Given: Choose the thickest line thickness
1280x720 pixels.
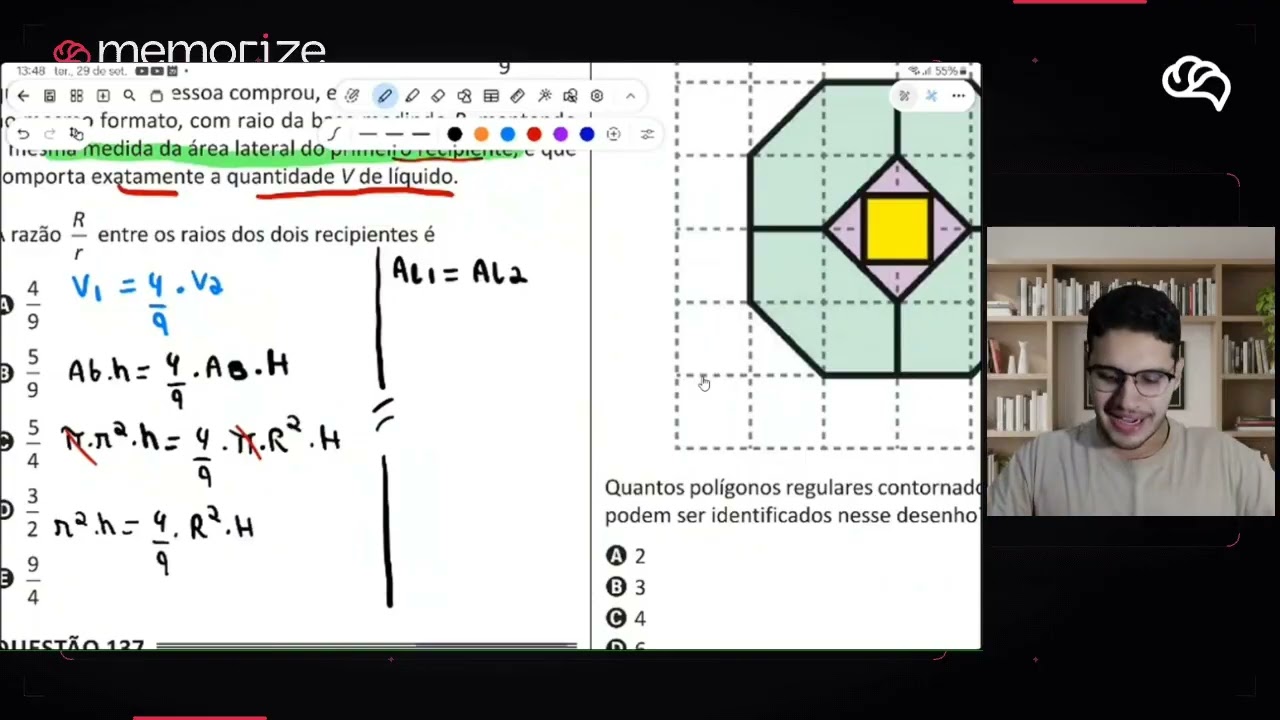Looking at the screenshot, I should coord(421,134).
